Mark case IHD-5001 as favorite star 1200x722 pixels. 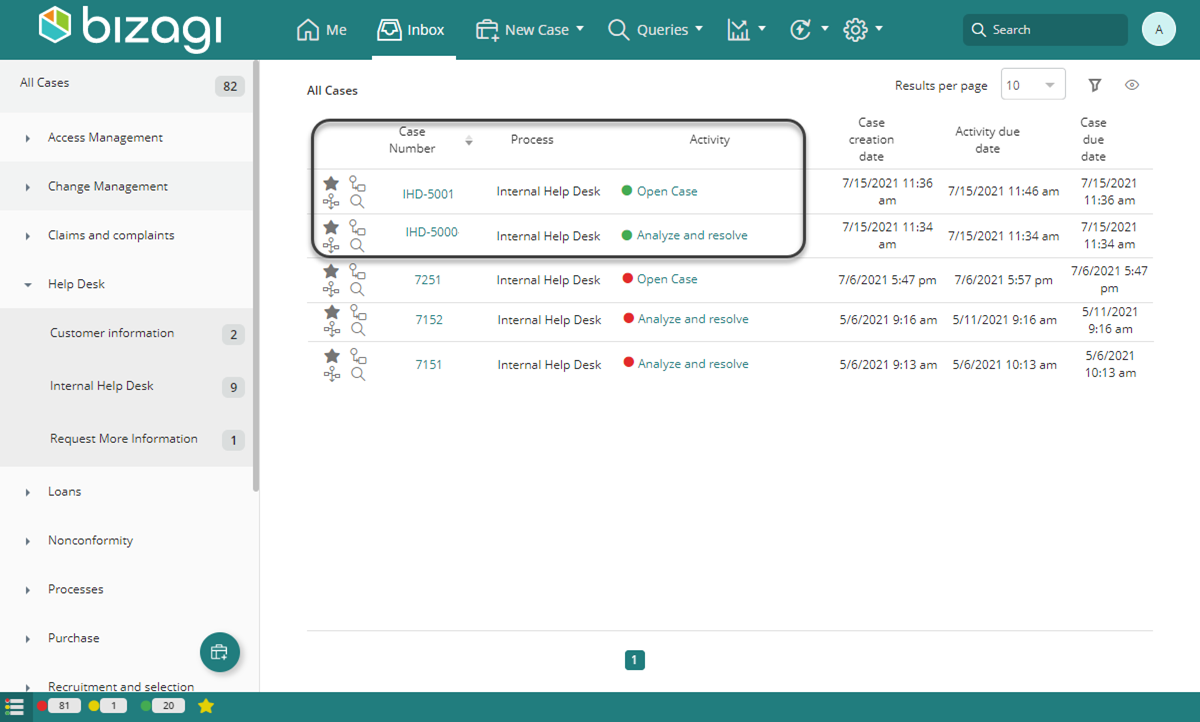pyautogui.click(x=331, y=183)
